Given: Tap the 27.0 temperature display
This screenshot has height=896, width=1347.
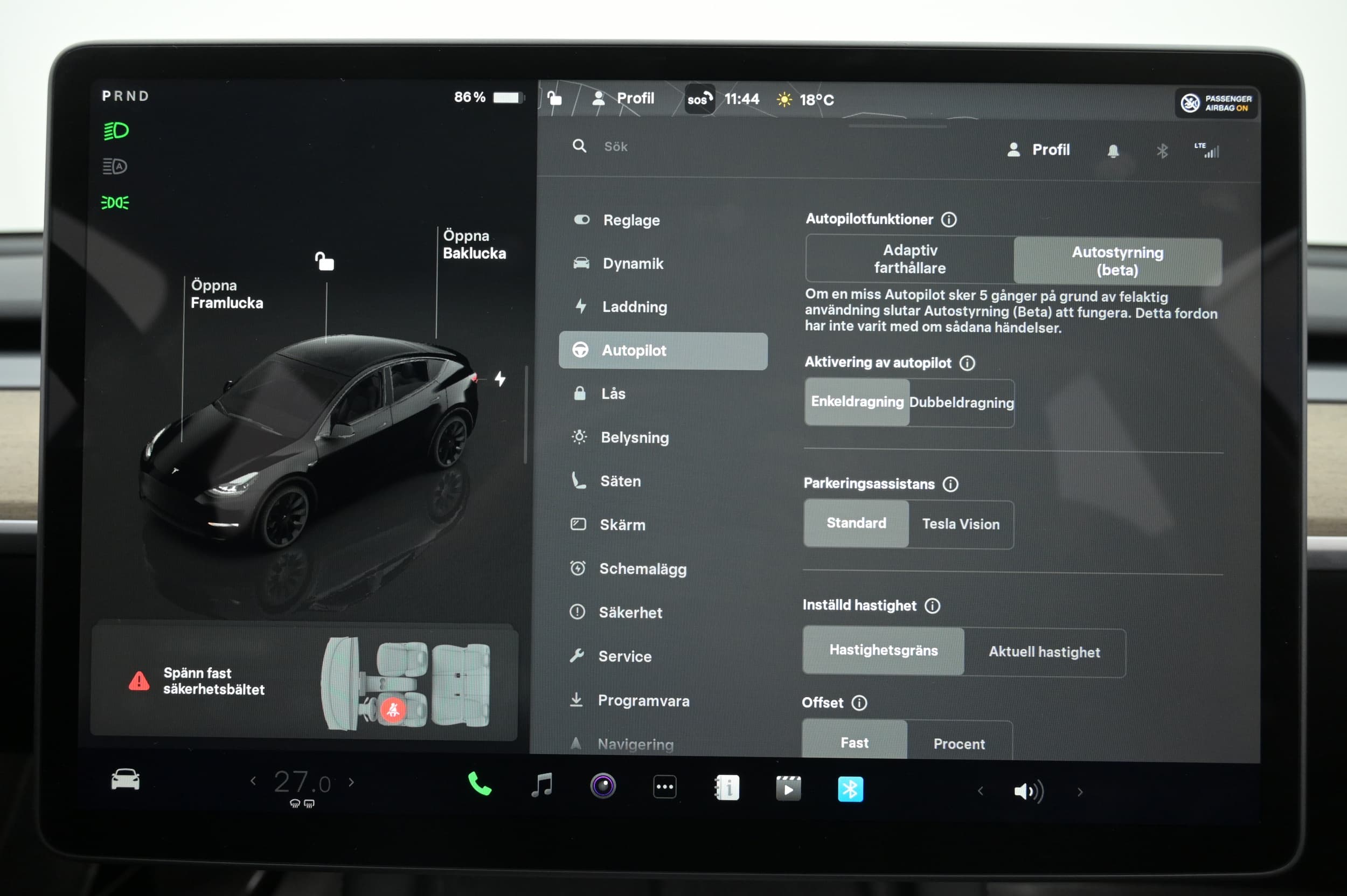Looking at the screenshot, I should [302, 782].
